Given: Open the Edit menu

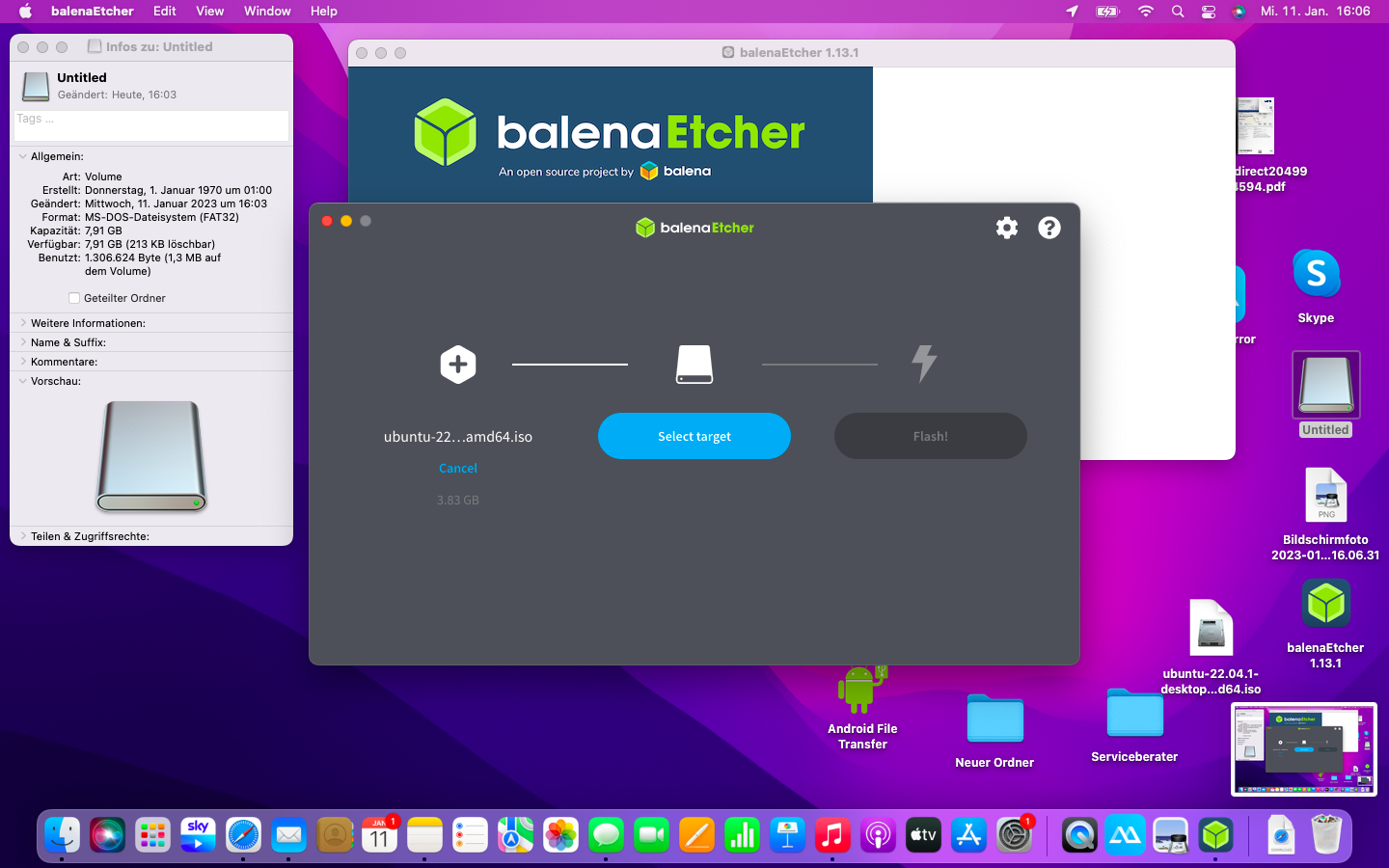Looking at the screenshot, I should [x=165, y=12].
